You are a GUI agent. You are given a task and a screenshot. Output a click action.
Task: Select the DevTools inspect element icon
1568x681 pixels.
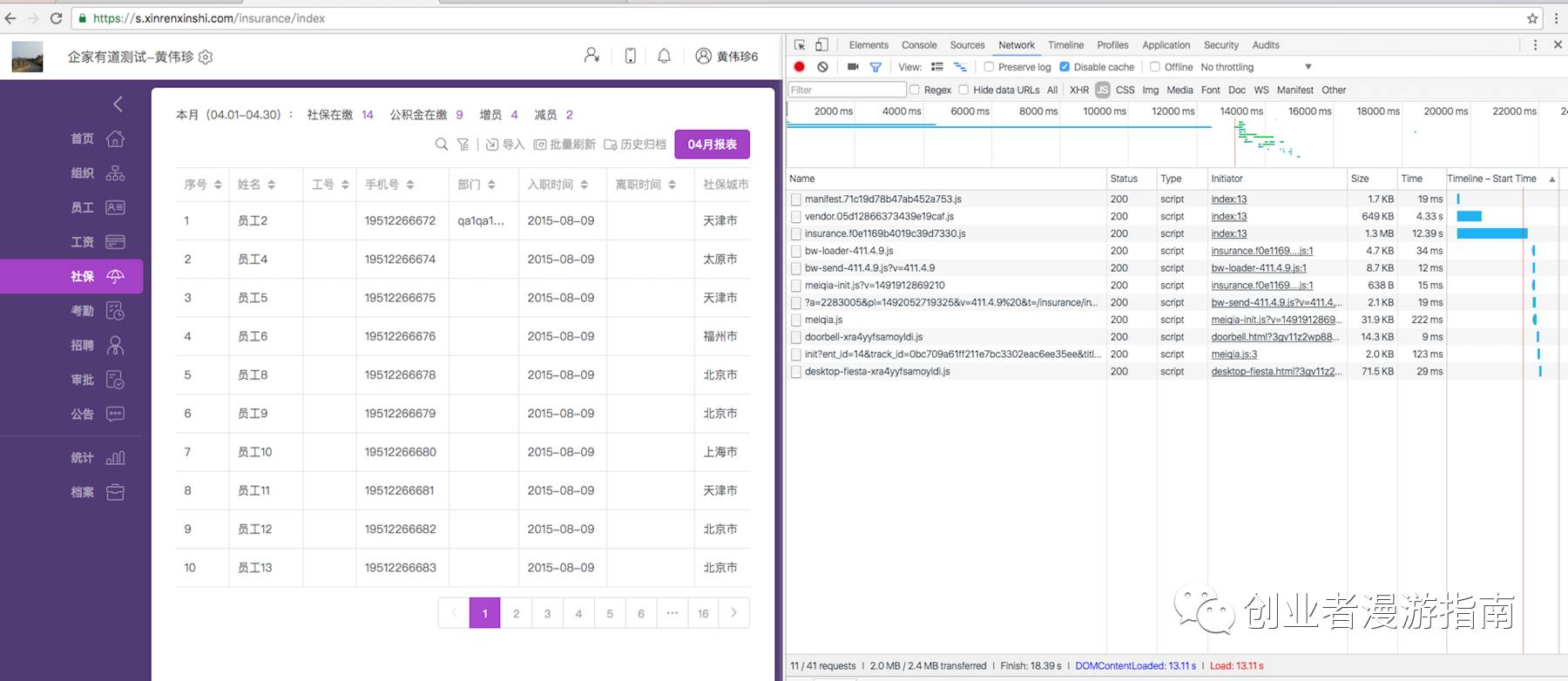[800, 45]
